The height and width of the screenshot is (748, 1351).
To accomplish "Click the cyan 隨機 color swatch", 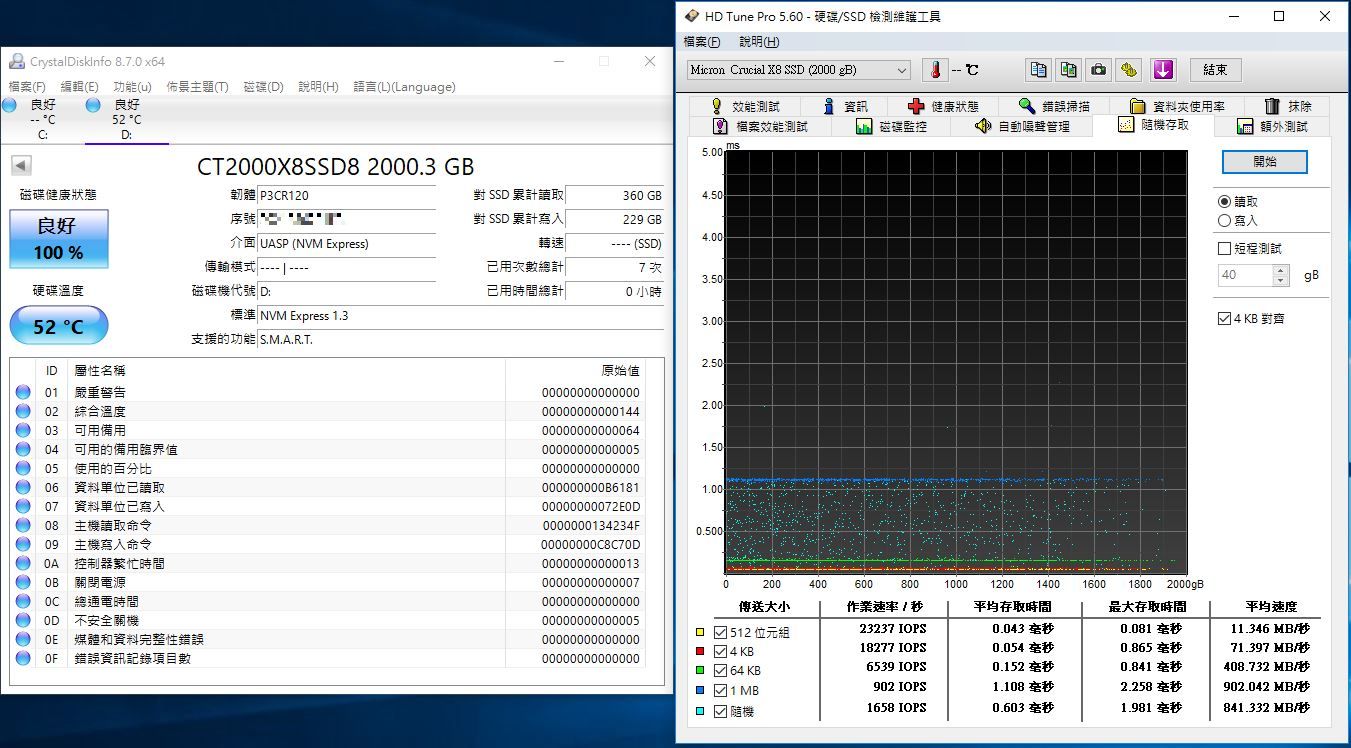I will [x=701, y=711].
